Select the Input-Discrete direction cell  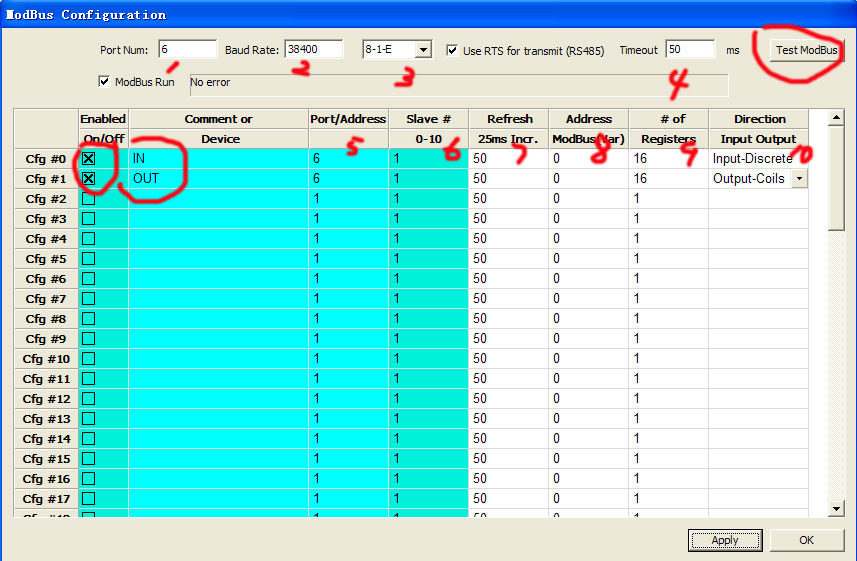pyautogui.click(x=758, y=159)
